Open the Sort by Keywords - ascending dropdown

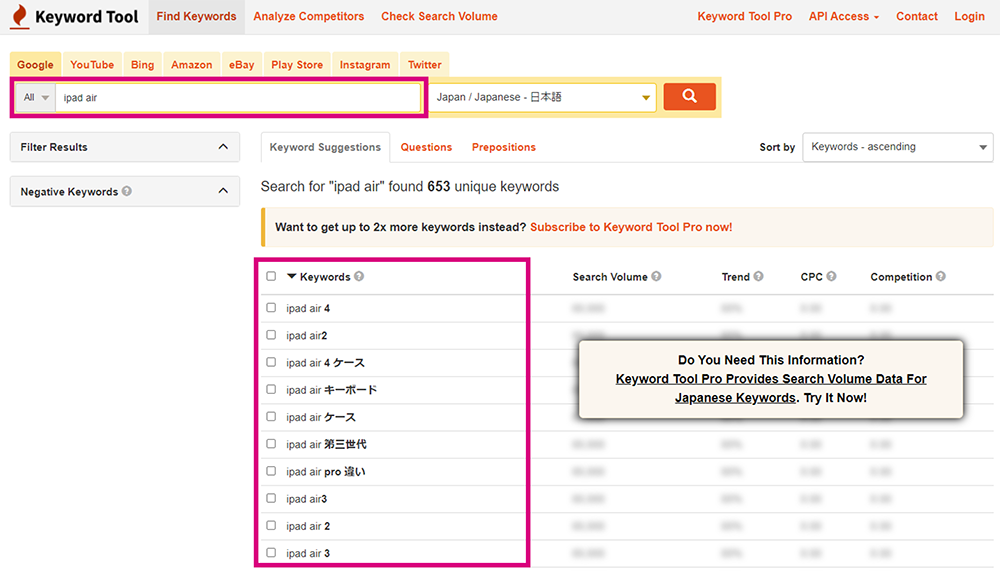898,147
